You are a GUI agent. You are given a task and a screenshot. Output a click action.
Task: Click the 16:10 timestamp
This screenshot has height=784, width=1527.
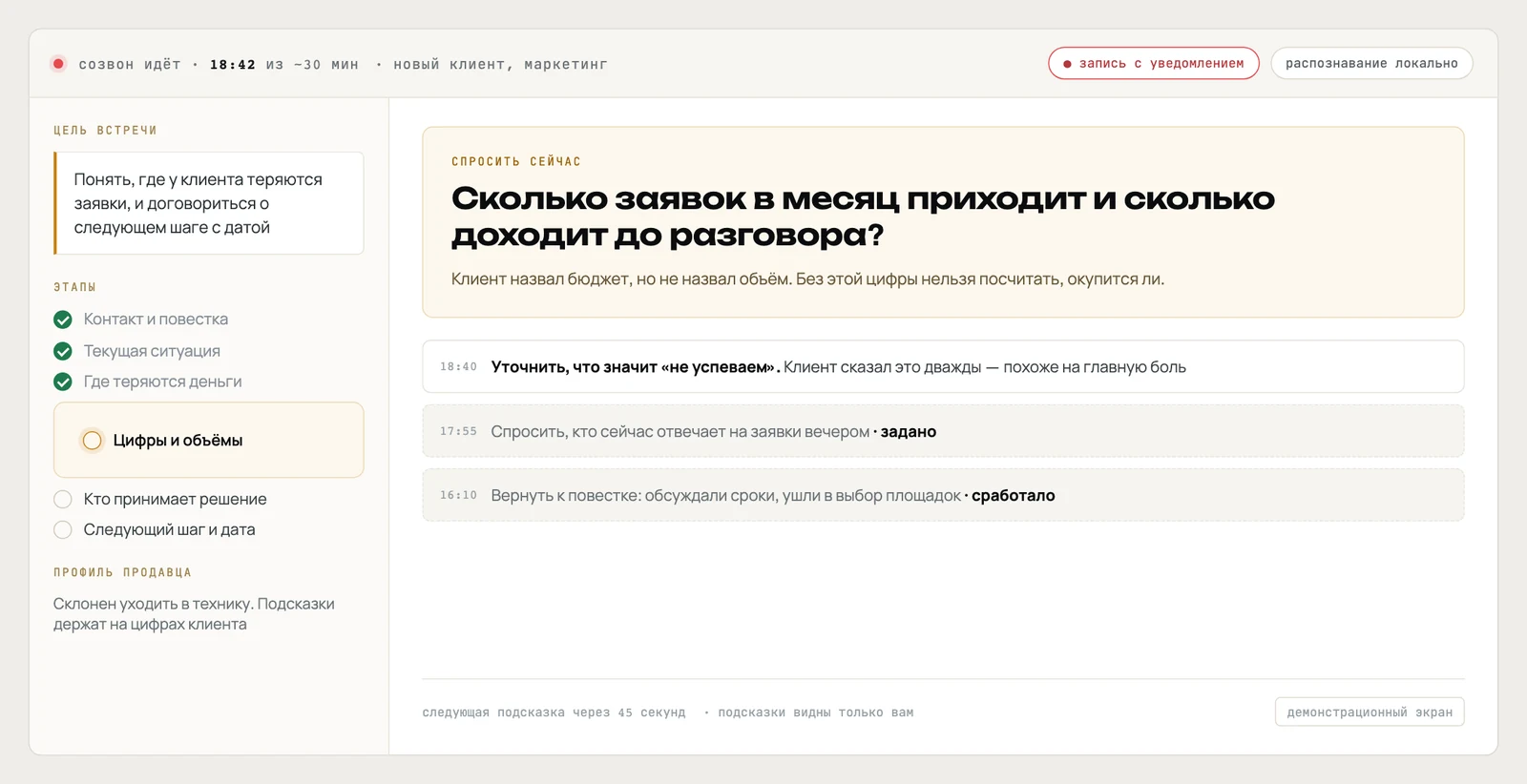tap(458, 496)
